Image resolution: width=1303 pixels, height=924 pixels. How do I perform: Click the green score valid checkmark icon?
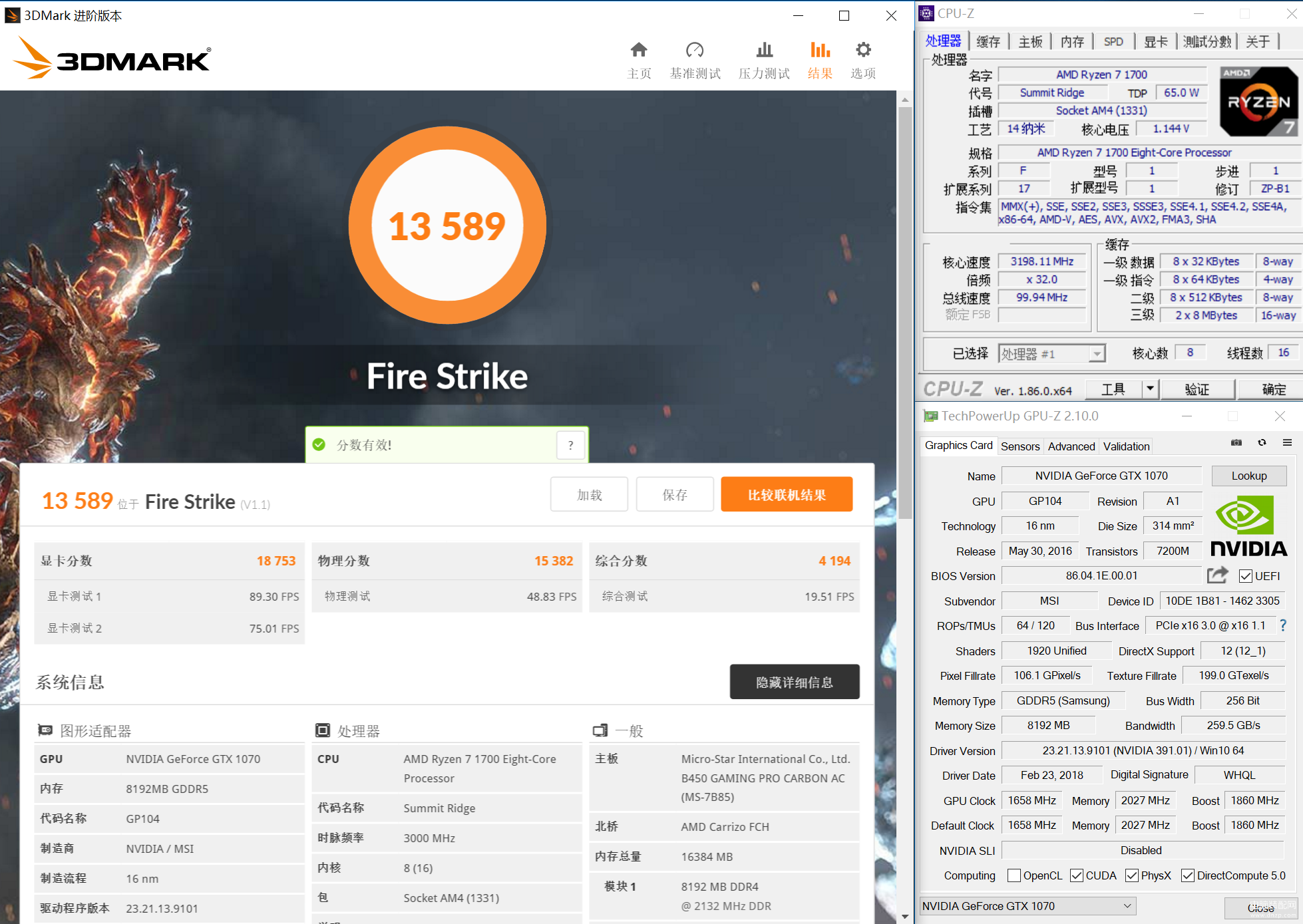point(319,445)
